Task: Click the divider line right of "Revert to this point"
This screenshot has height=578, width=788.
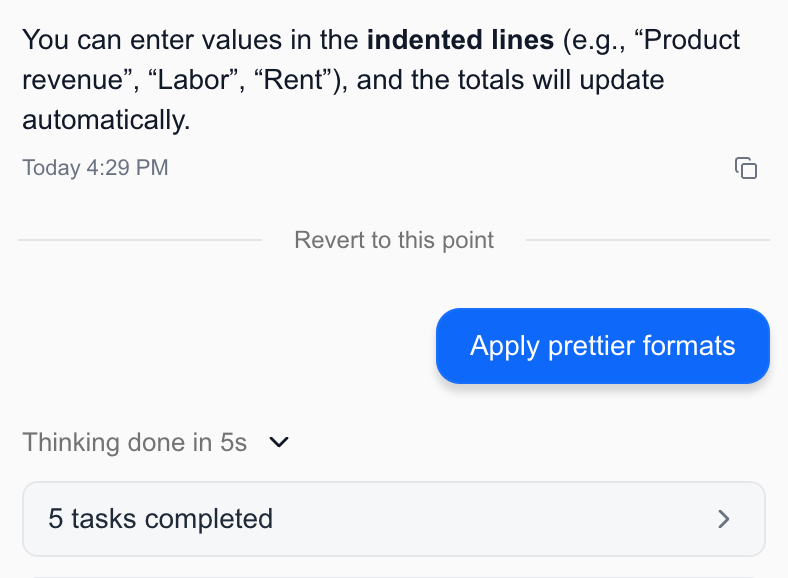Action: [647, 240]
